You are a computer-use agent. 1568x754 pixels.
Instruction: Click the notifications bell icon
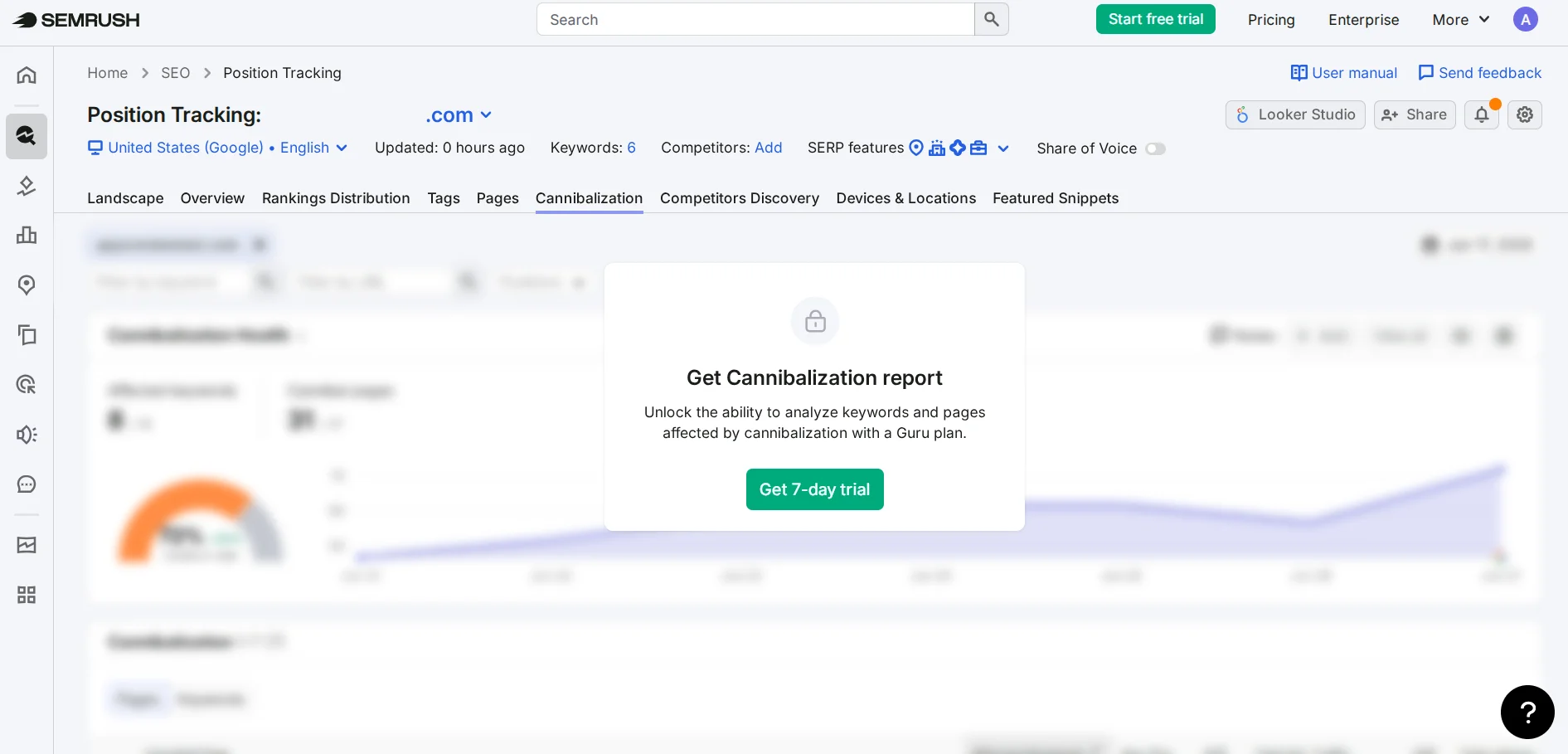point(1482,114)
